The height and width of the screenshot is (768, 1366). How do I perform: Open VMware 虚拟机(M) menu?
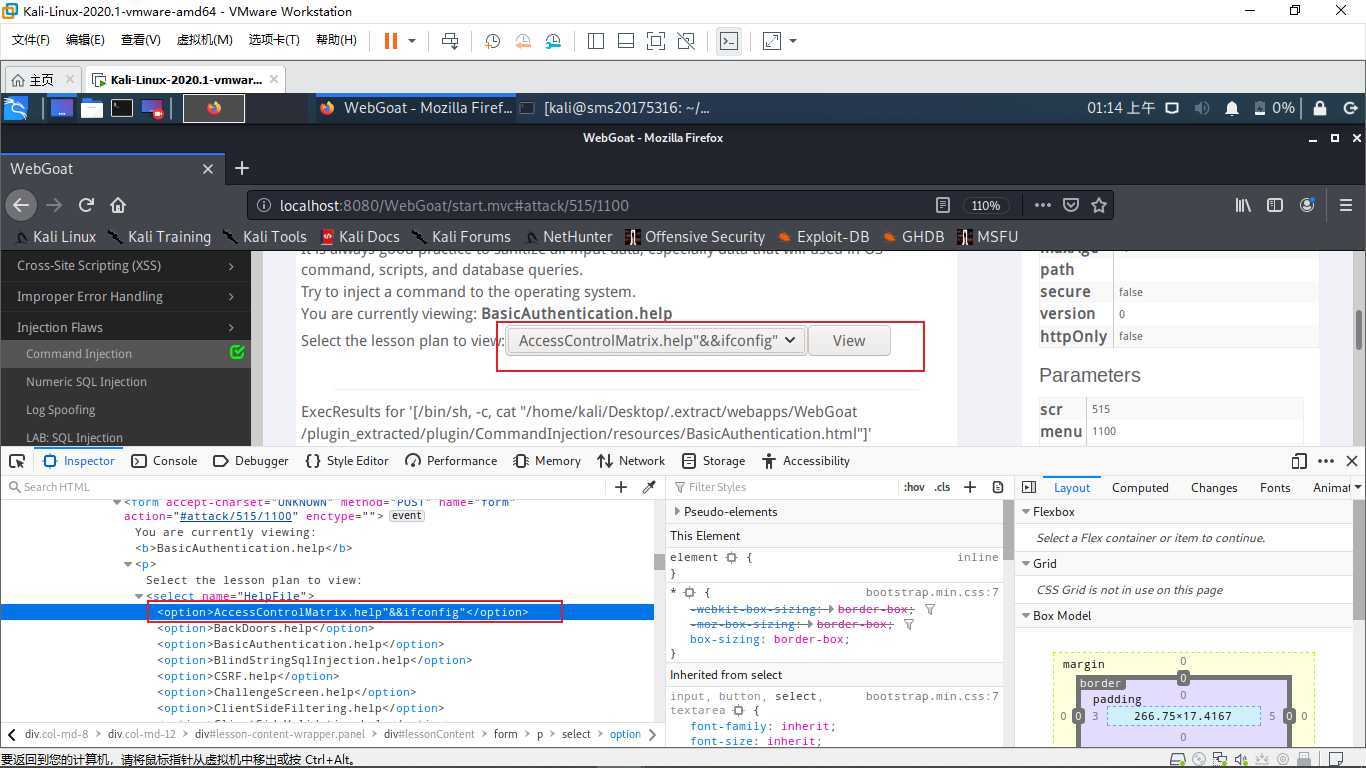pos(204,40)
